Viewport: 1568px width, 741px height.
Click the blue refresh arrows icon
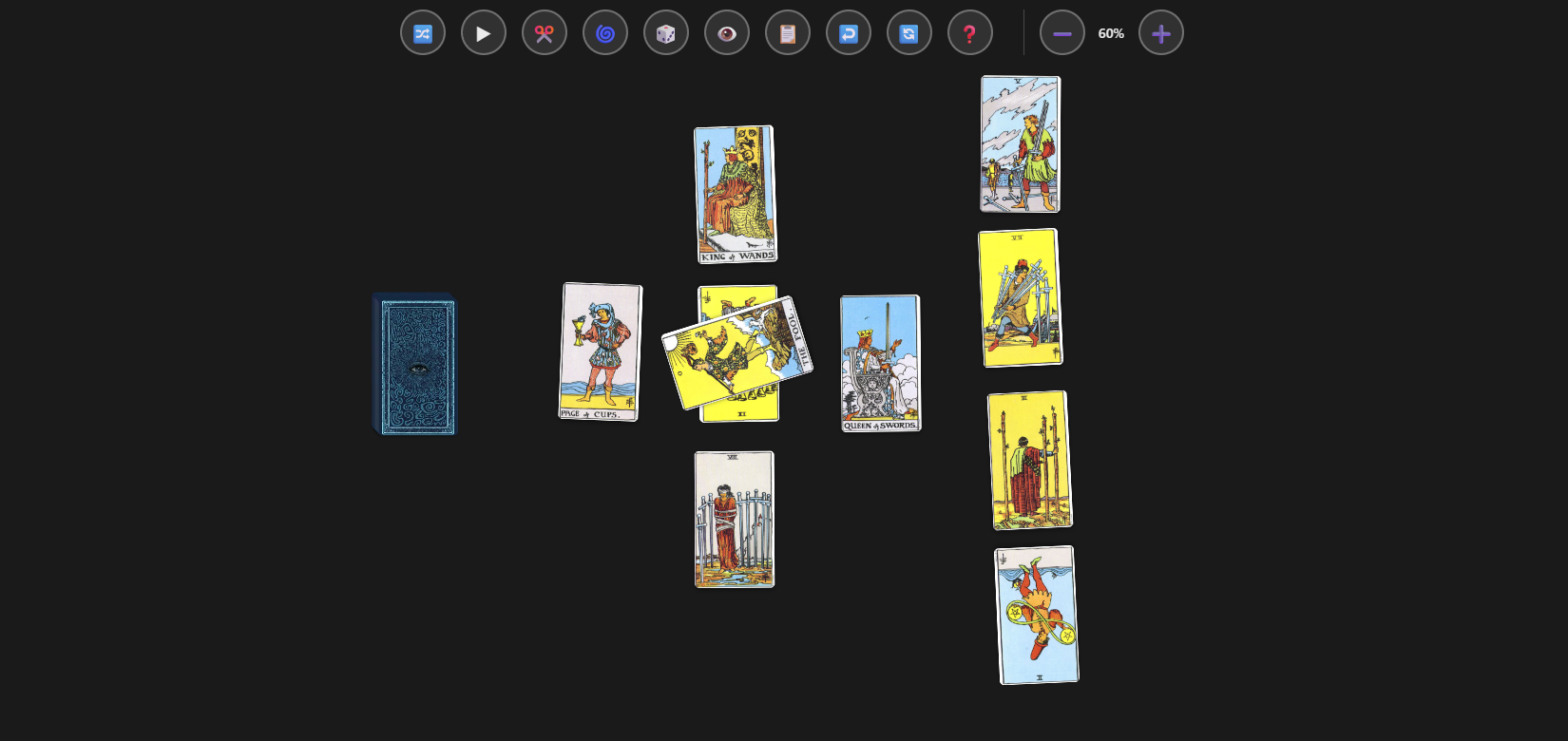pyautogui.click(x=909, y=33)
